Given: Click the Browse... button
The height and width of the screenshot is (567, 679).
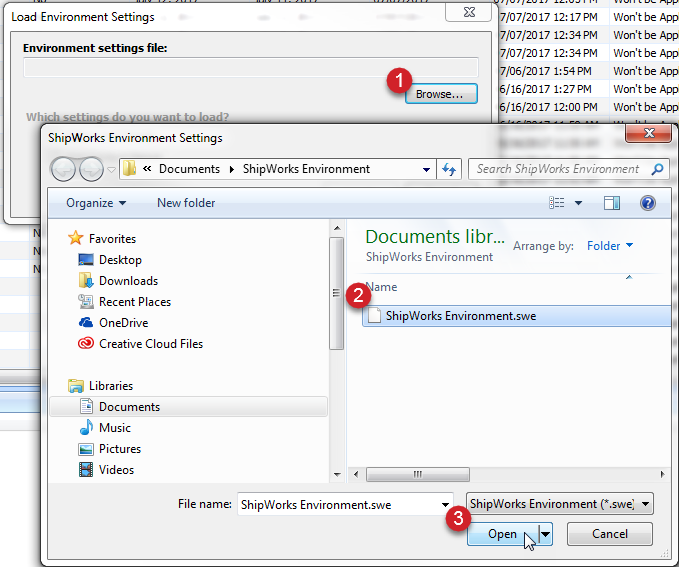Looking at the screenshot, I should coord(441,94).
